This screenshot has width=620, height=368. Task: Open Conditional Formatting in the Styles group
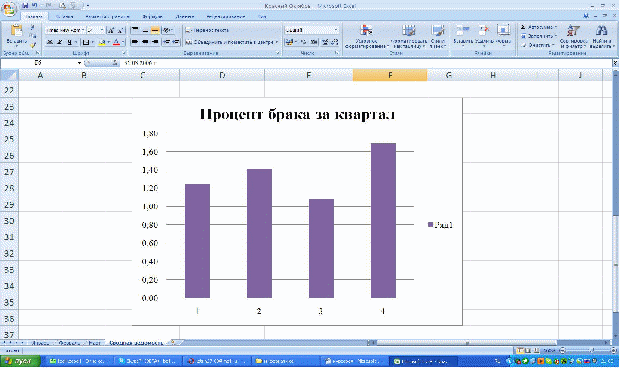pyautogui.click(x=366, y=36)
